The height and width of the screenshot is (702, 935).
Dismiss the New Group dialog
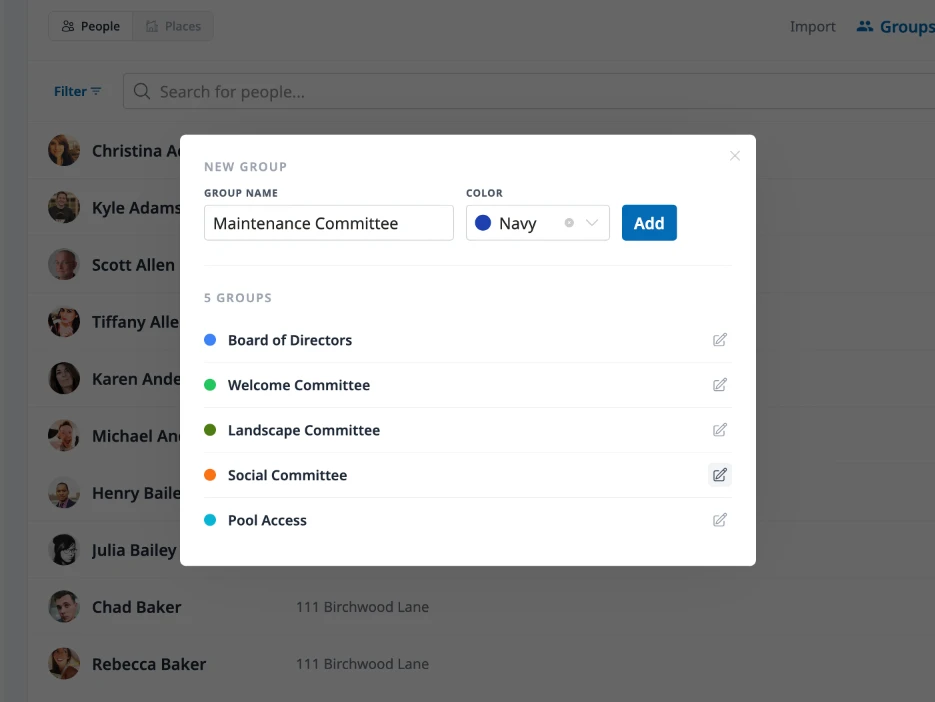(x=735, y=155)
